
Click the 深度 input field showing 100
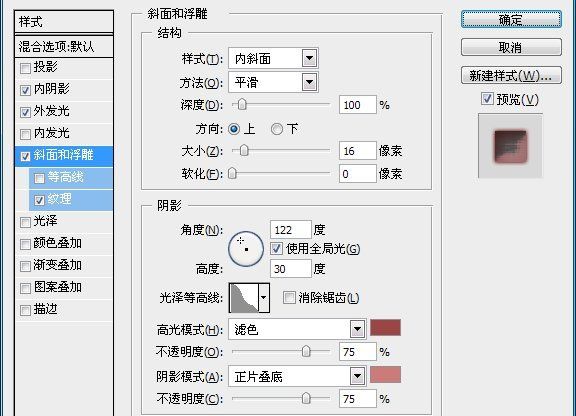tap(358, 105)
